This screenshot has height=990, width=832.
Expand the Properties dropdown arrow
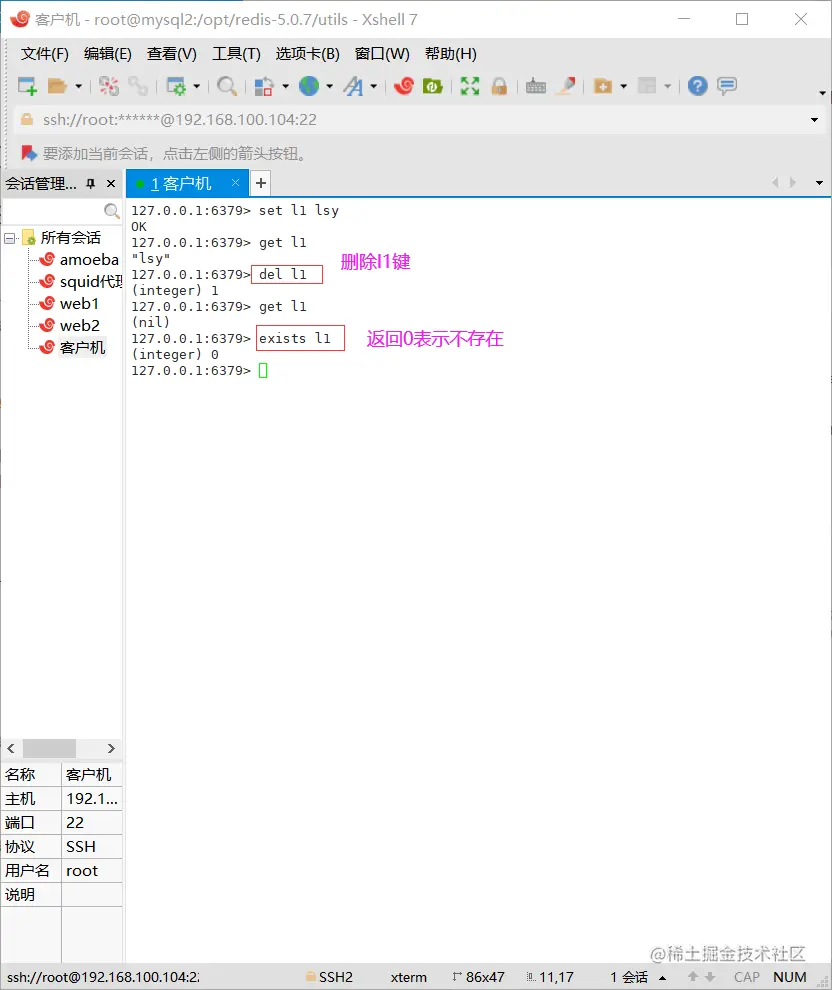(196, 86)
